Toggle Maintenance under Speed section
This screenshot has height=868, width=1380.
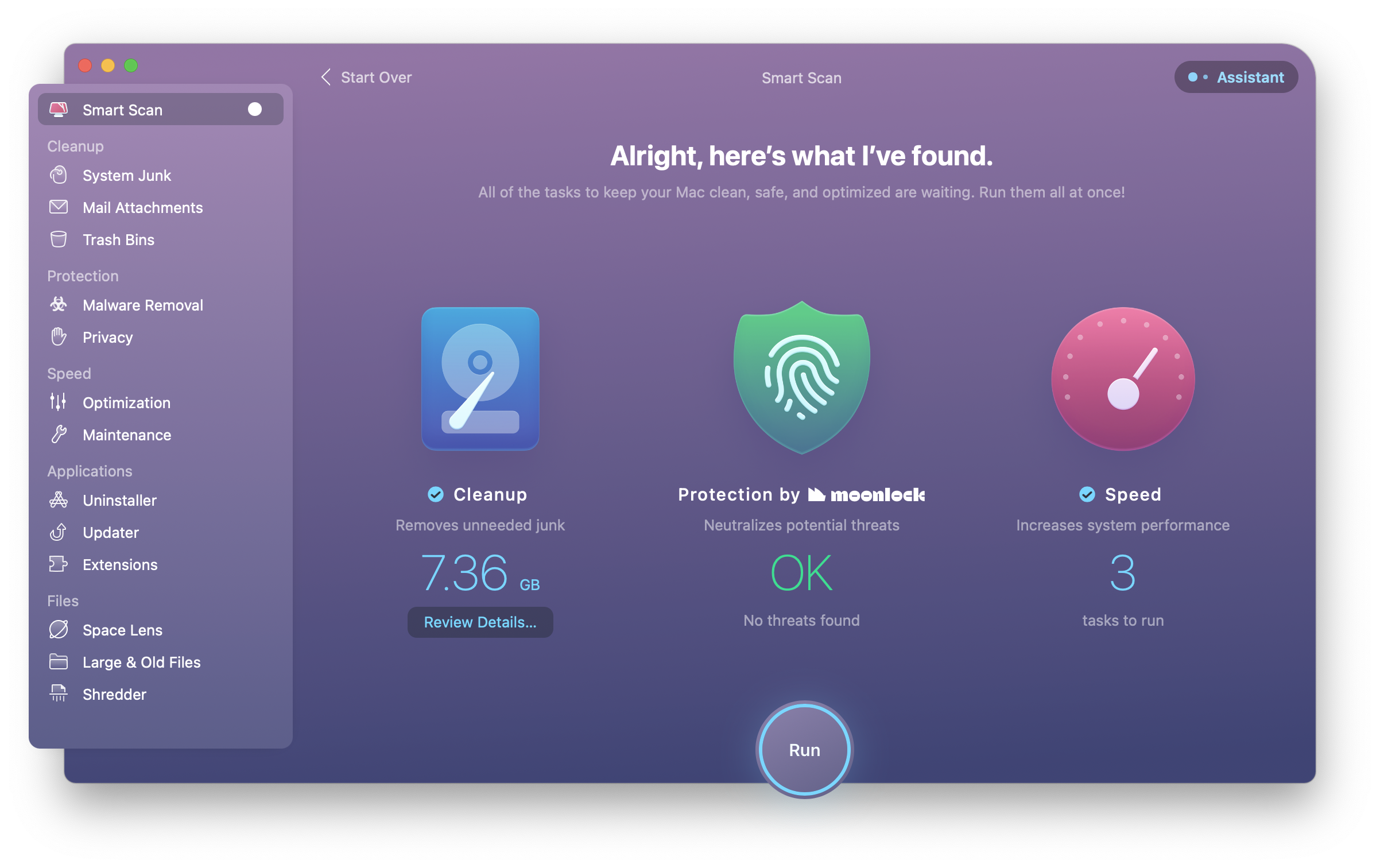126,434
